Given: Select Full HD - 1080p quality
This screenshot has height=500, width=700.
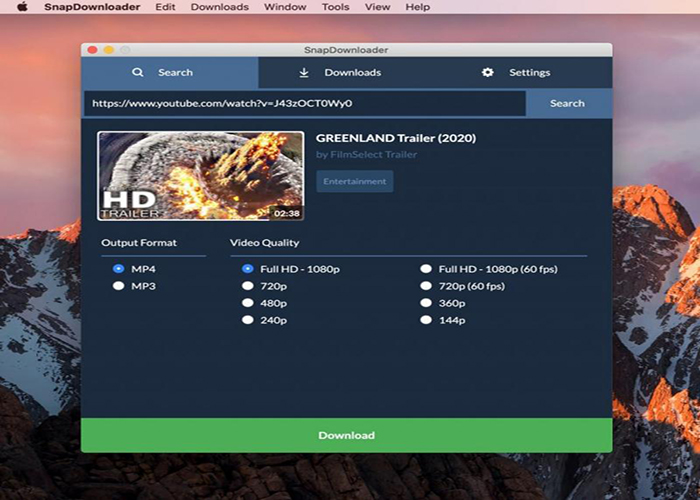Looking at the screenshot, I should [x=247, y=269].
